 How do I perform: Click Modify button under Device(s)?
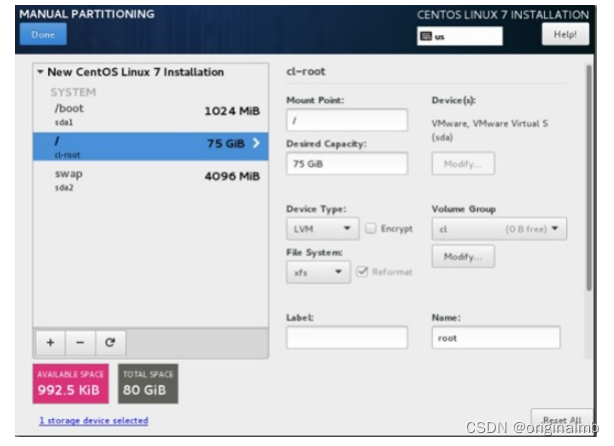(x=463, y=164)
